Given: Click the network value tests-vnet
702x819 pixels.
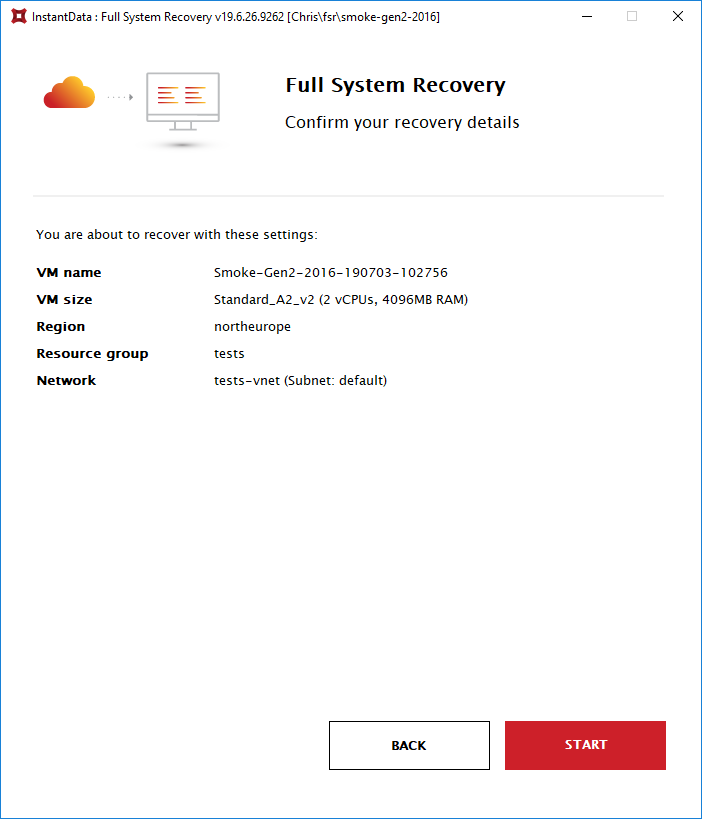Looking at the screenshot, I should [300, 381].
